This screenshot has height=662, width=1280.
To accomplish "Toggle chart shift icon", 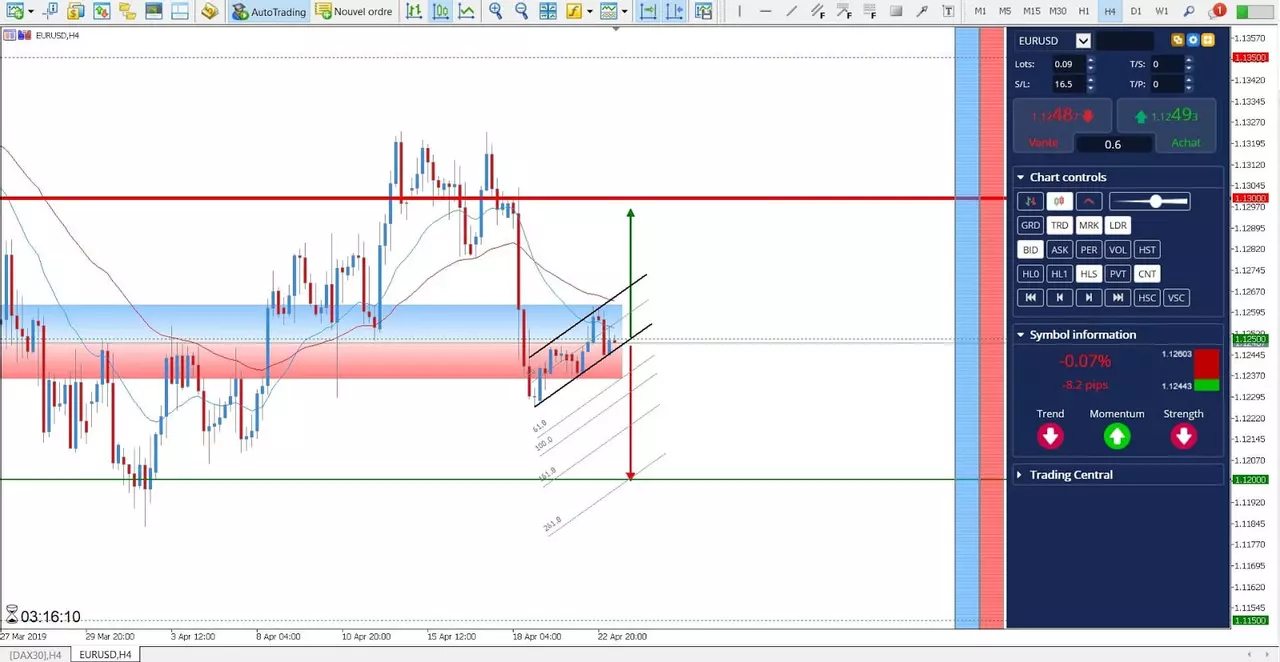I will tap(675, 11).
